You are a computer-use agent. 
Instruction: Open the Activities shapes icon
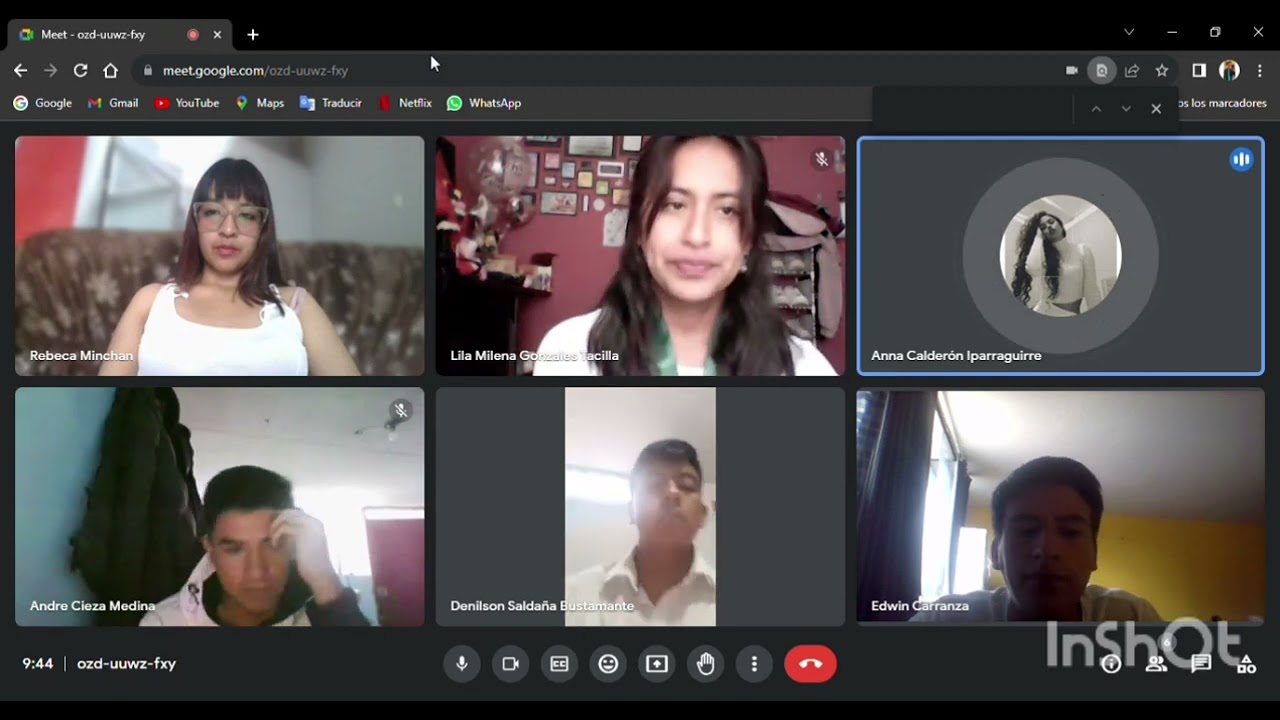(1246, 664)
